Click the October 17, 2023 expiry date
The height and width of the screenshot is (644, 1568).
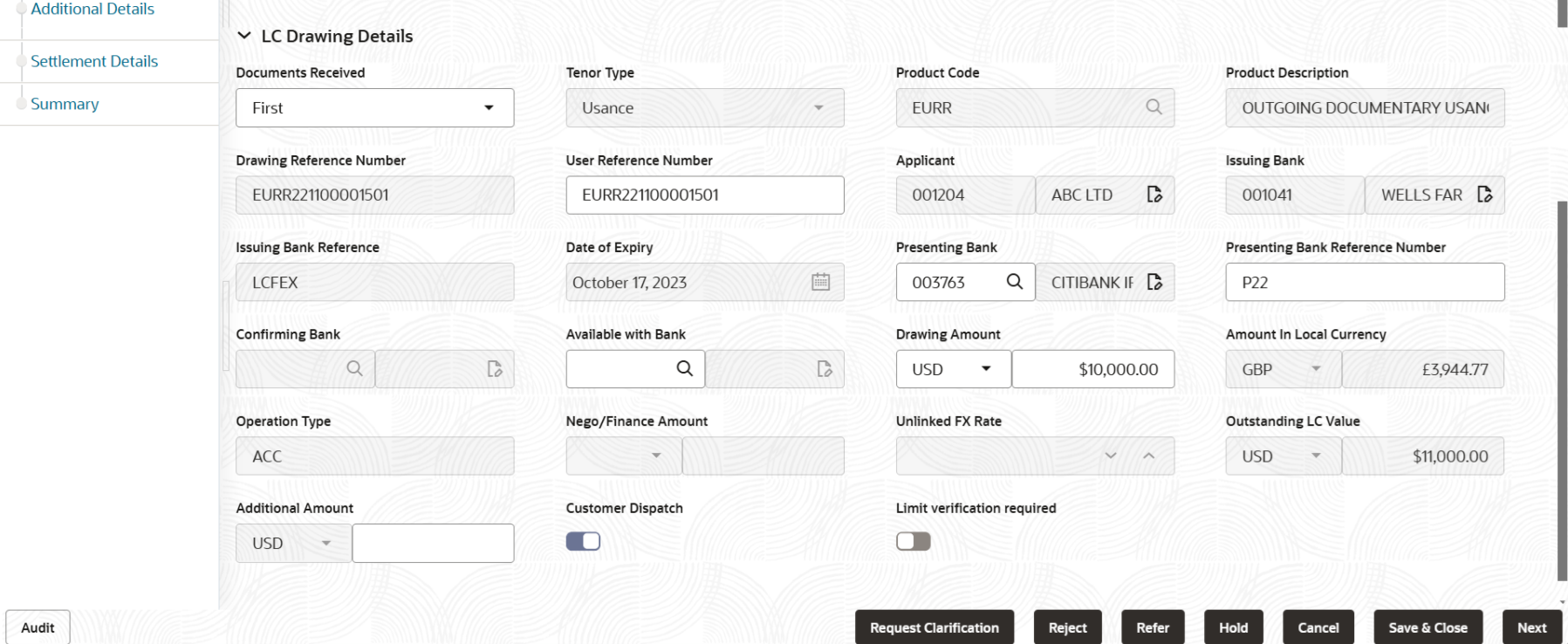click(x=629, y=282)
